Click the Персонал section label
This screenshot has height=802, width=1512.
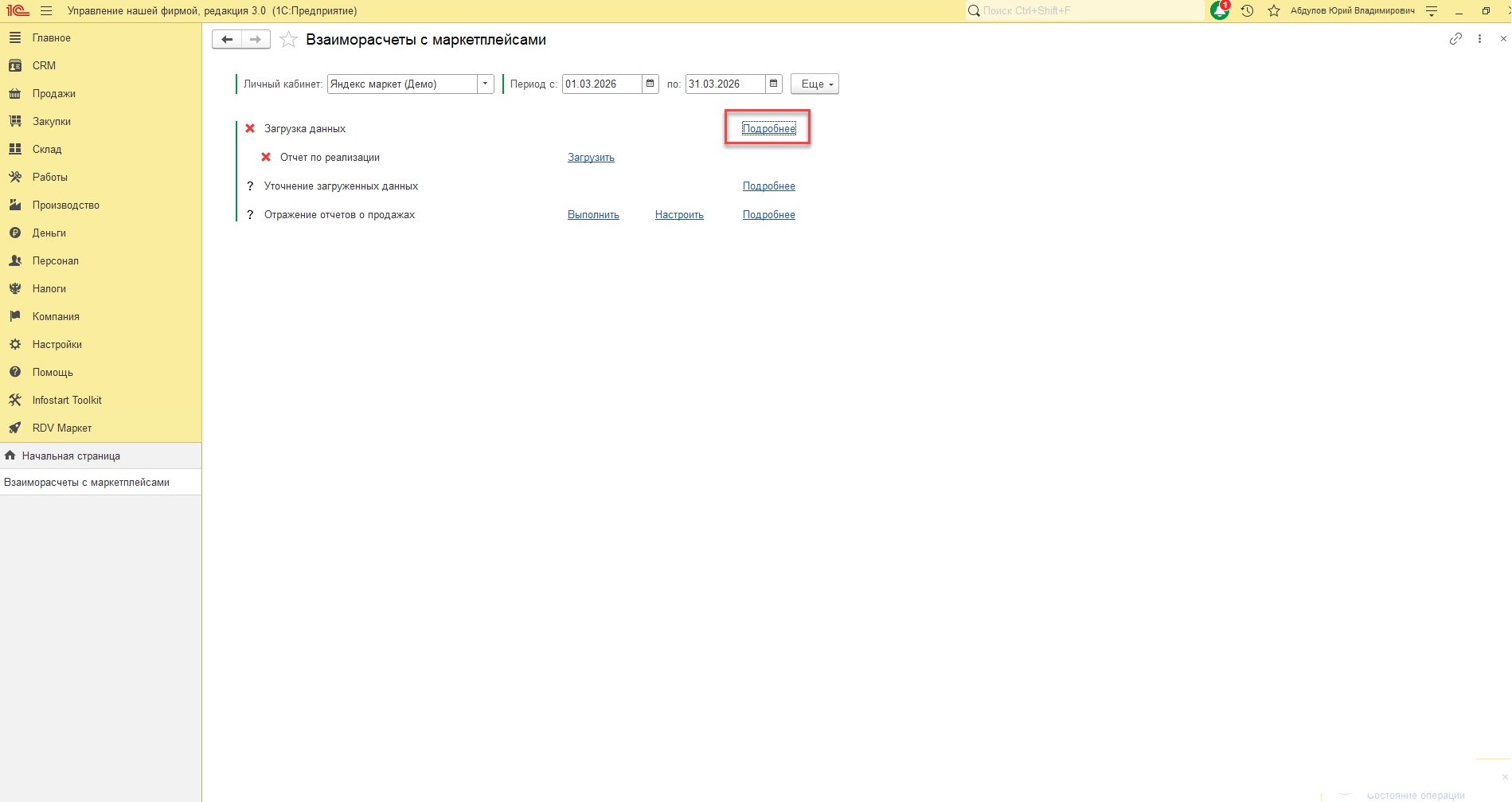56,260
